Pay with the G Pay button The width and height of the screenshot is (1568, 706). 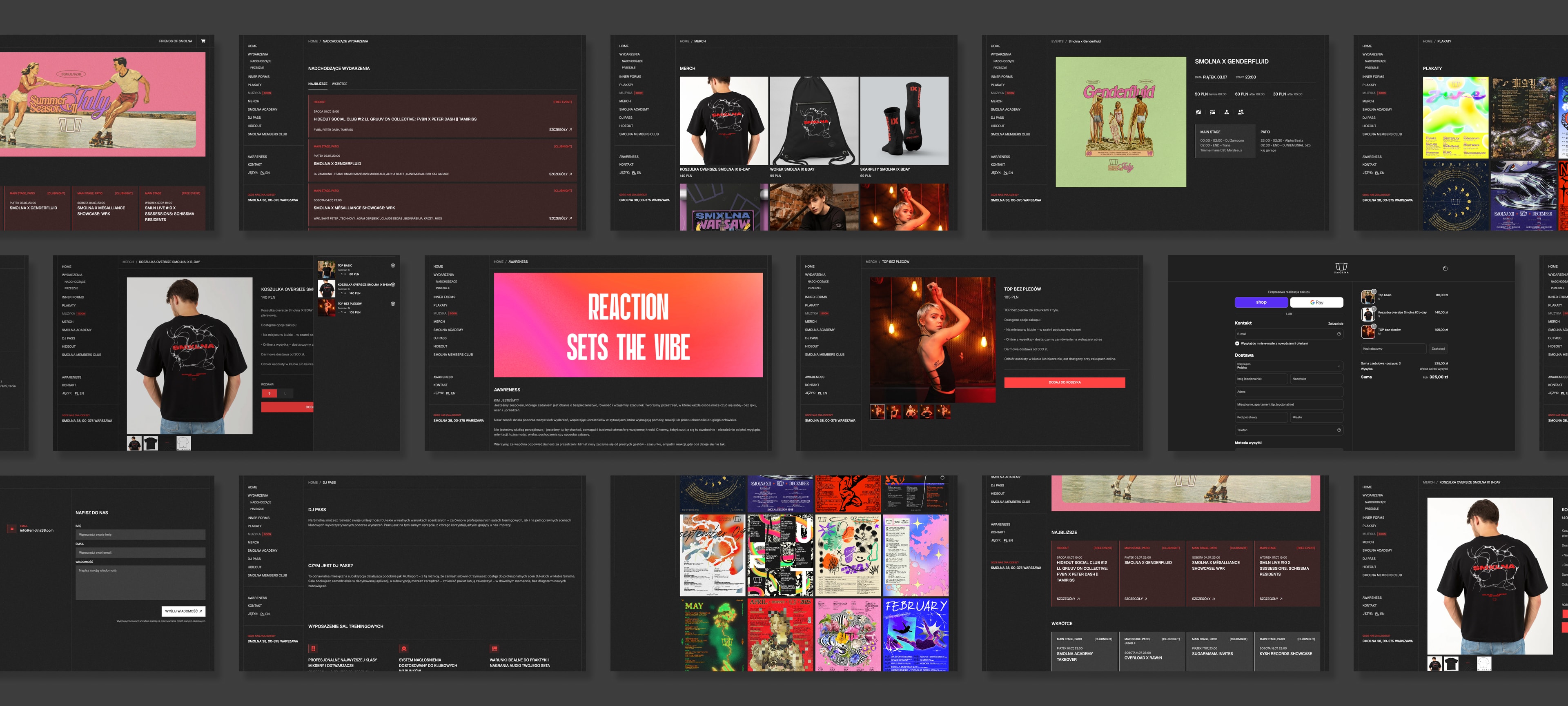pyautogui.click(x=1316, y=302)
